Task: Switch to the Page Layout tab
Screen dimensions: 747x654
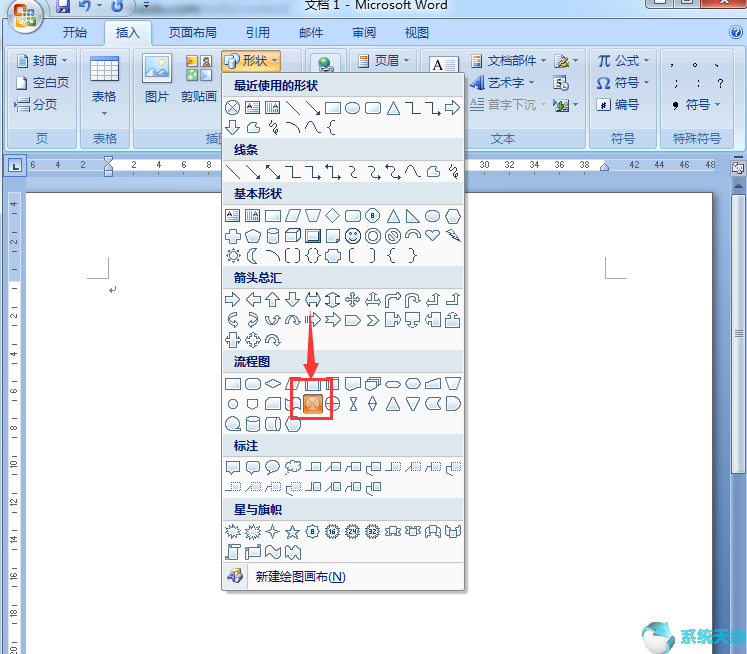Action: [x=193, y=32]
